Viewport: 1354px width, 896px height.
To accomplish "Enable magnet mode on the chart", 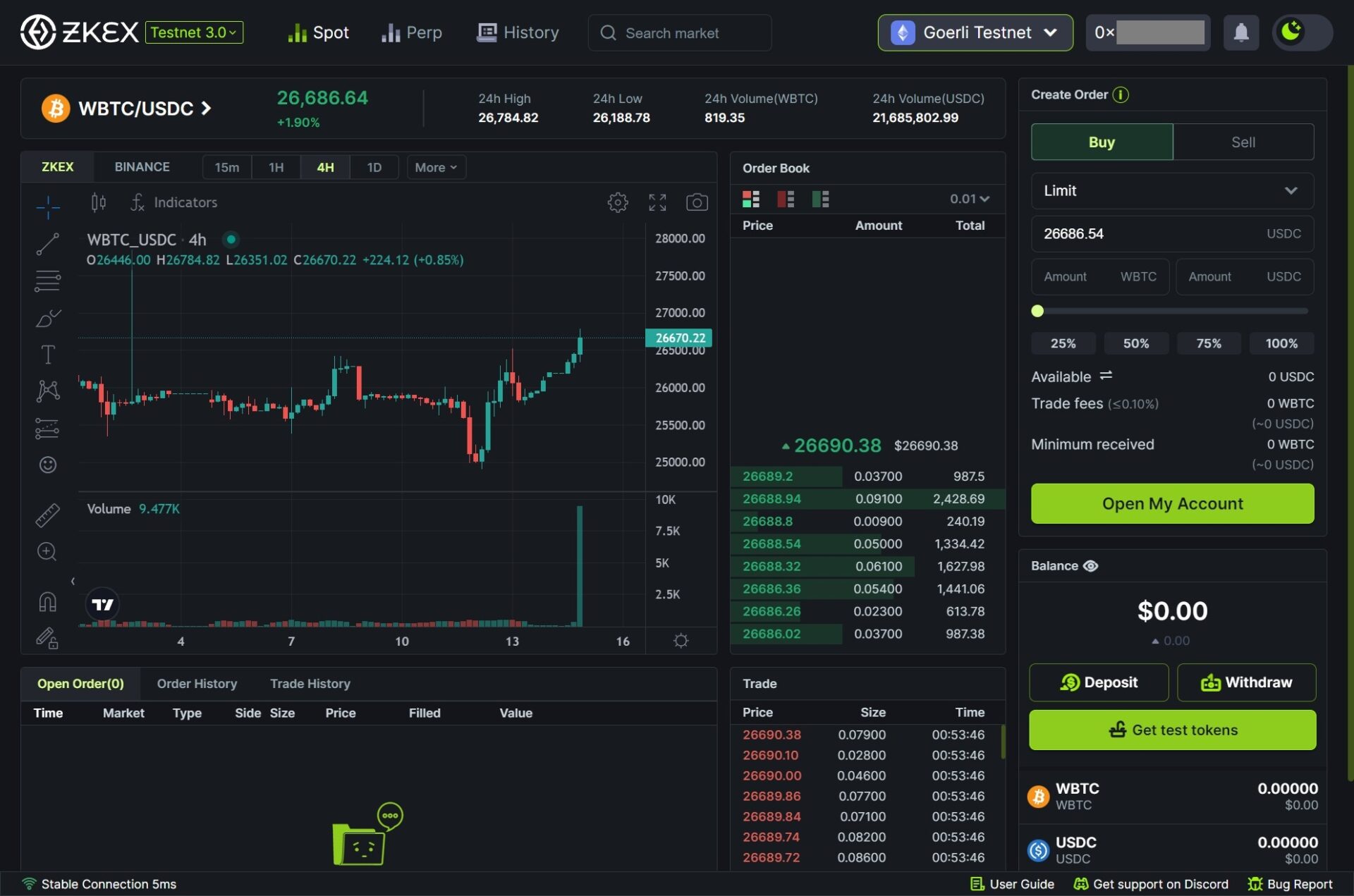I will [x=47, y=600].
